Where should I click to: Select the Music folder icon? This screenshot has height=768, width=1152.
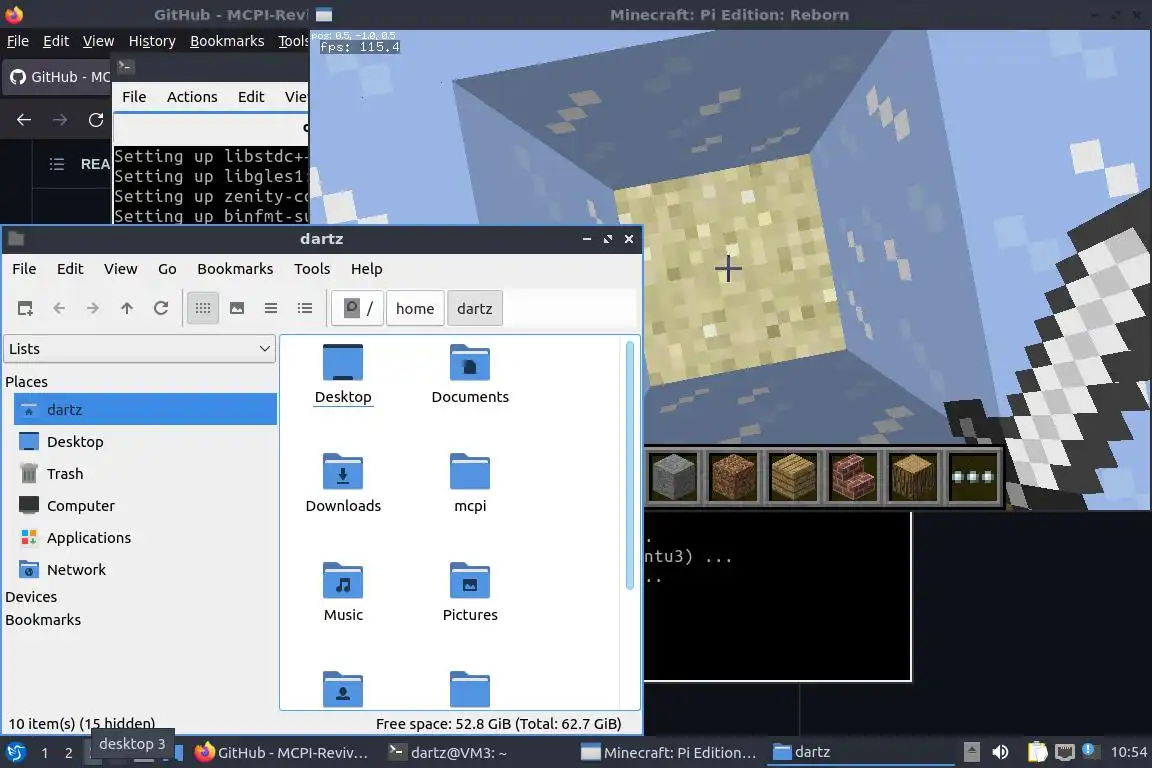343,592
